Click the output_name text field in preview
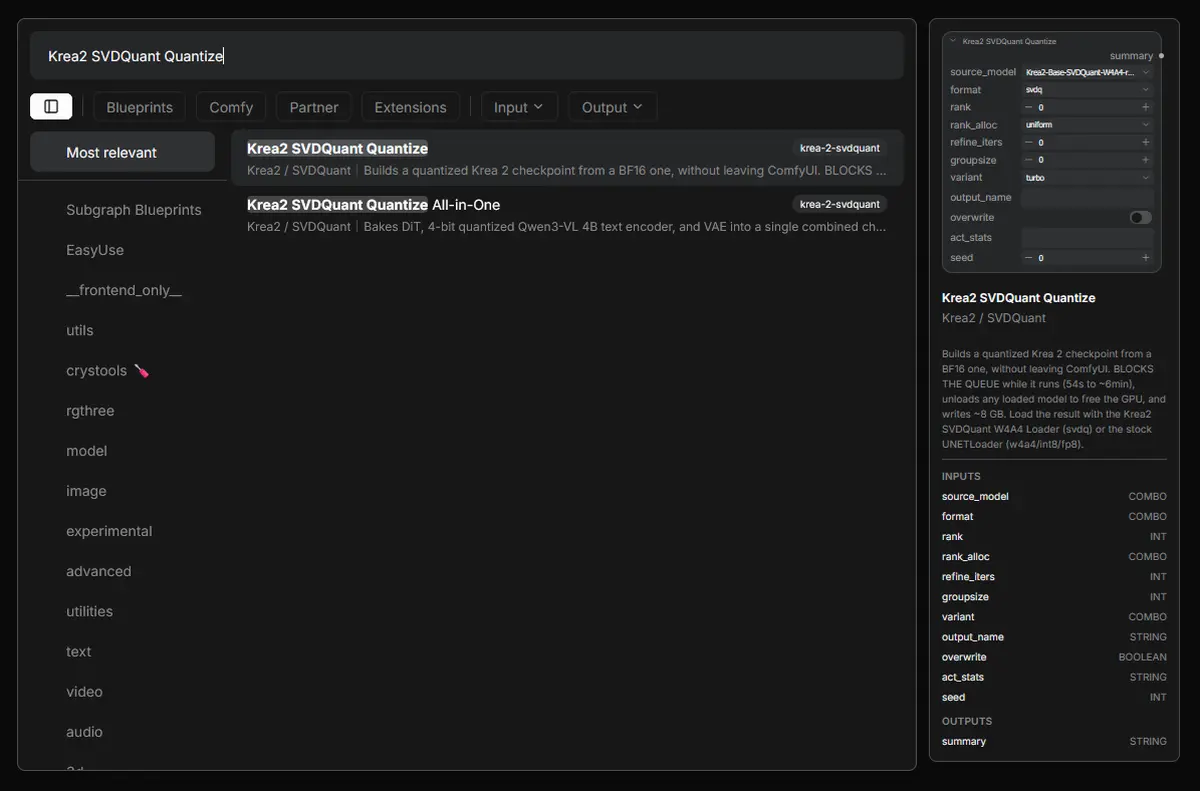Viewport: 1200px width, 791px height. [1087, 197]
